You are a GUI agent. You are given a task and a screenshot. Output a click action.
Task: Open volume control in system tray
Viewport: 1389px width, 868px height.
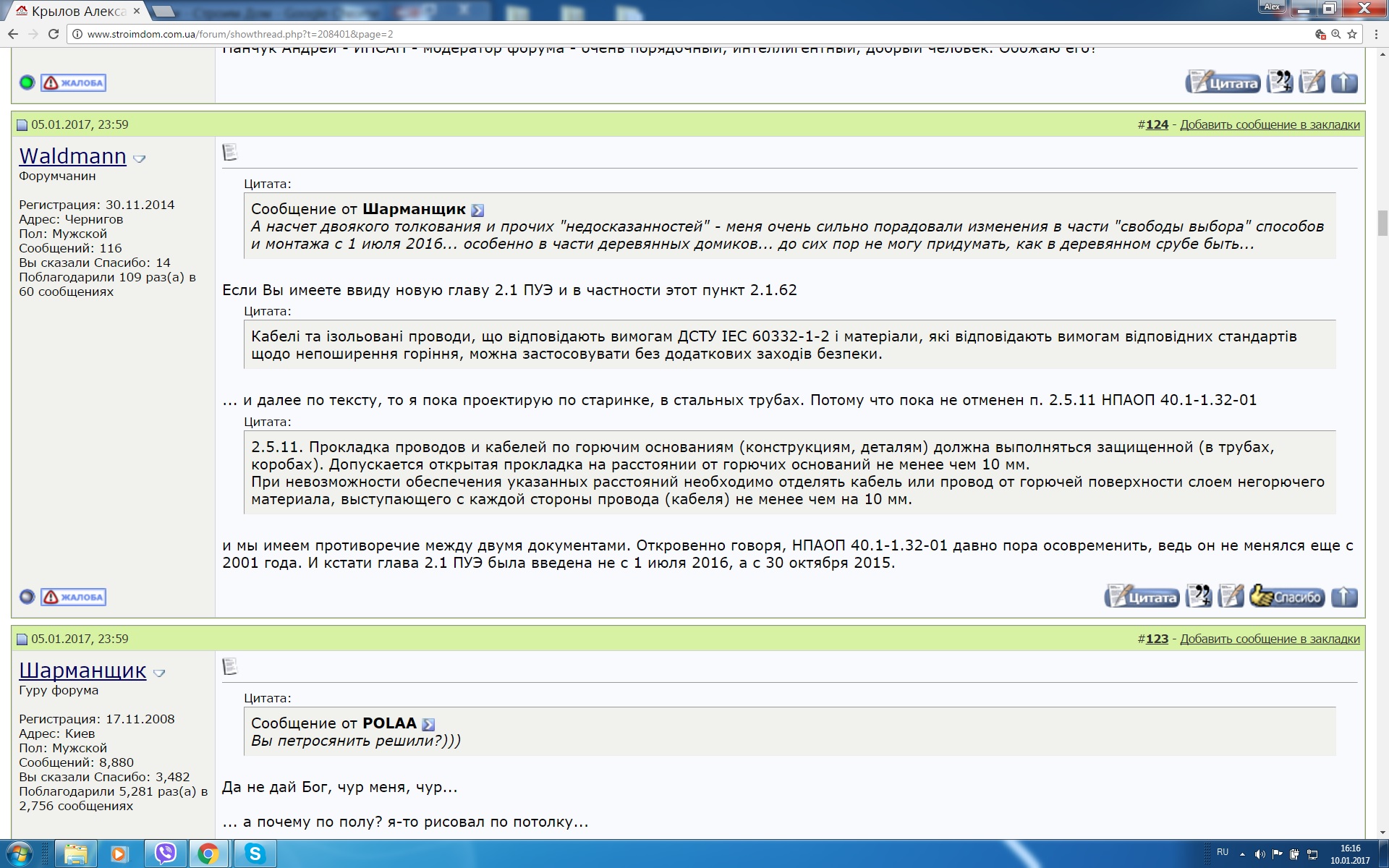point(1260,854)
